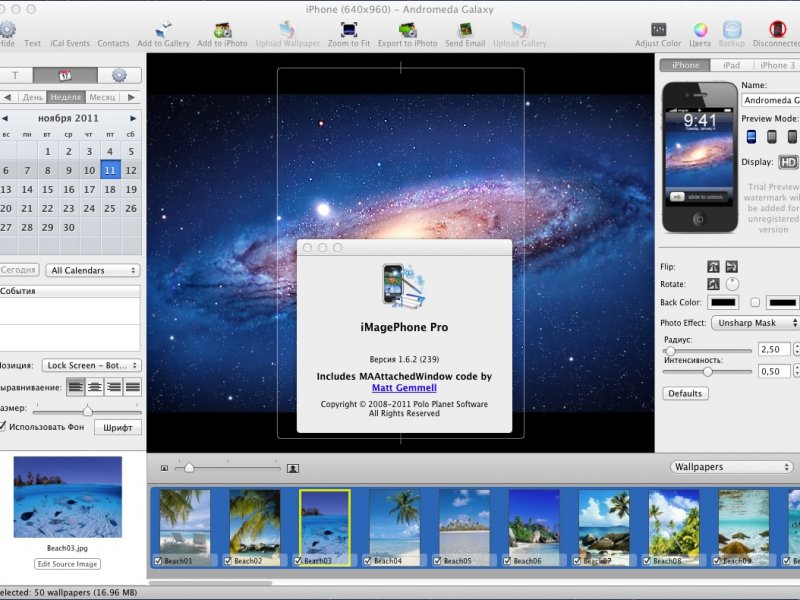This screenshot has width=800, height=600.
Task: Open the All Calendars dropdown
Action: [93, 270]
